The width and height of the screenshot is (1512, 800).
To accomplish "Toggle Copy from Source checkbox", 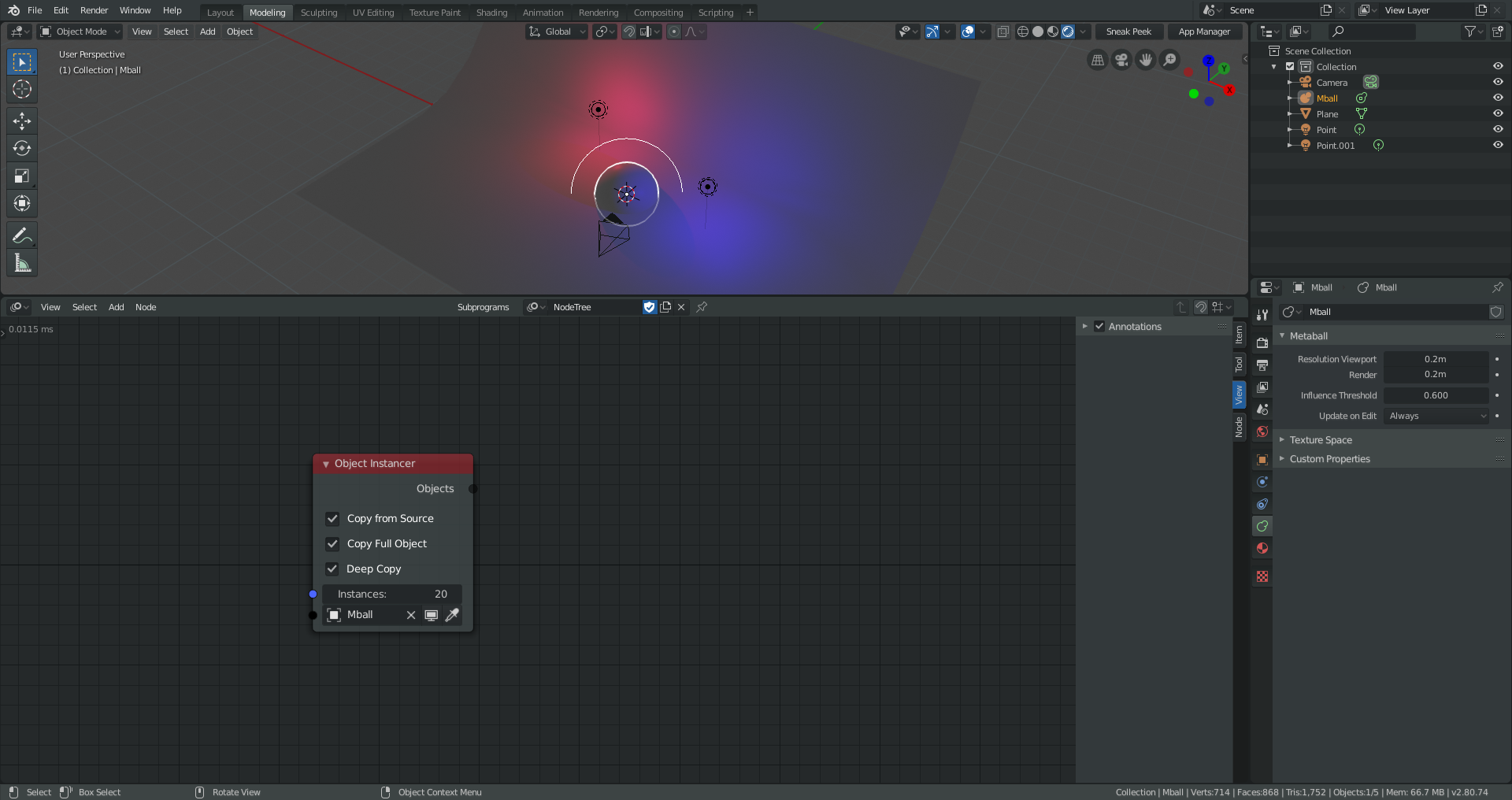I will 332,518.
